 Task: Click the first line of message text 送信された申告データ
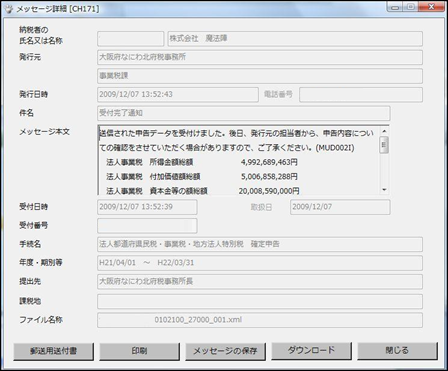coord(237,133)
